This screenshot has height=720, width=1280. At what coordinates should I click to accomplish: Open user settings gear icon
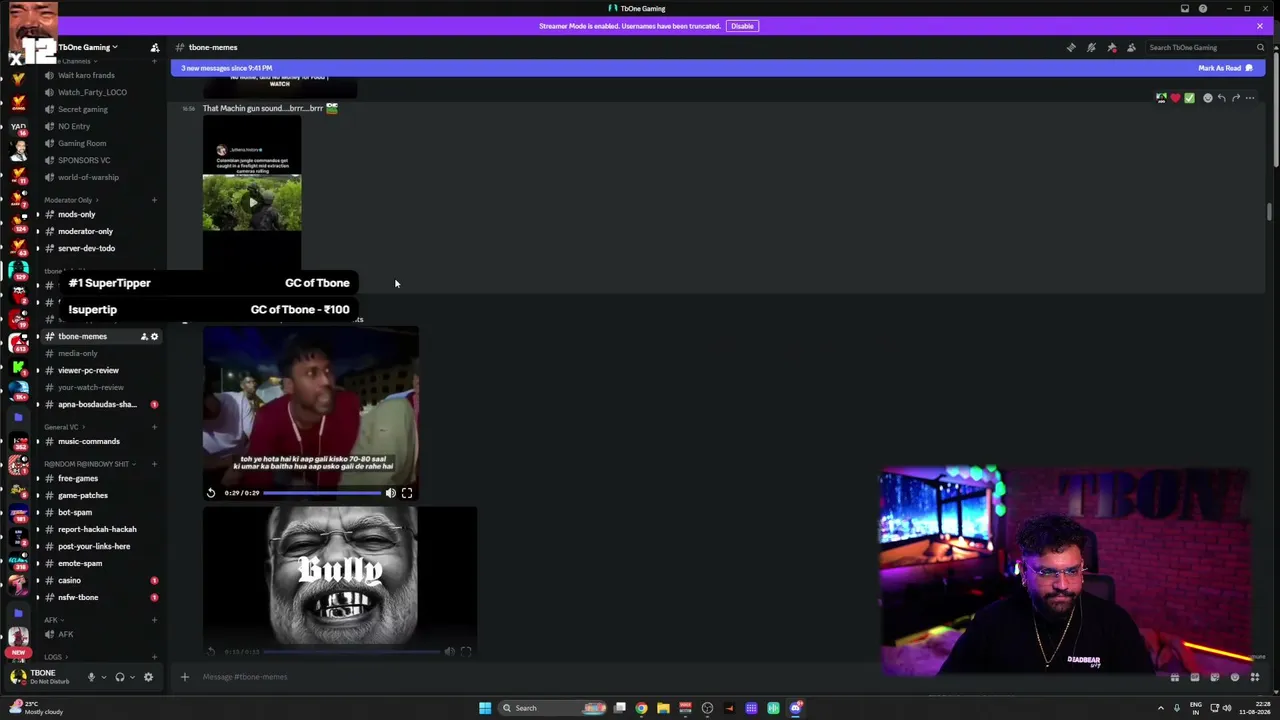pyautogui.click(x=148, y=677)
